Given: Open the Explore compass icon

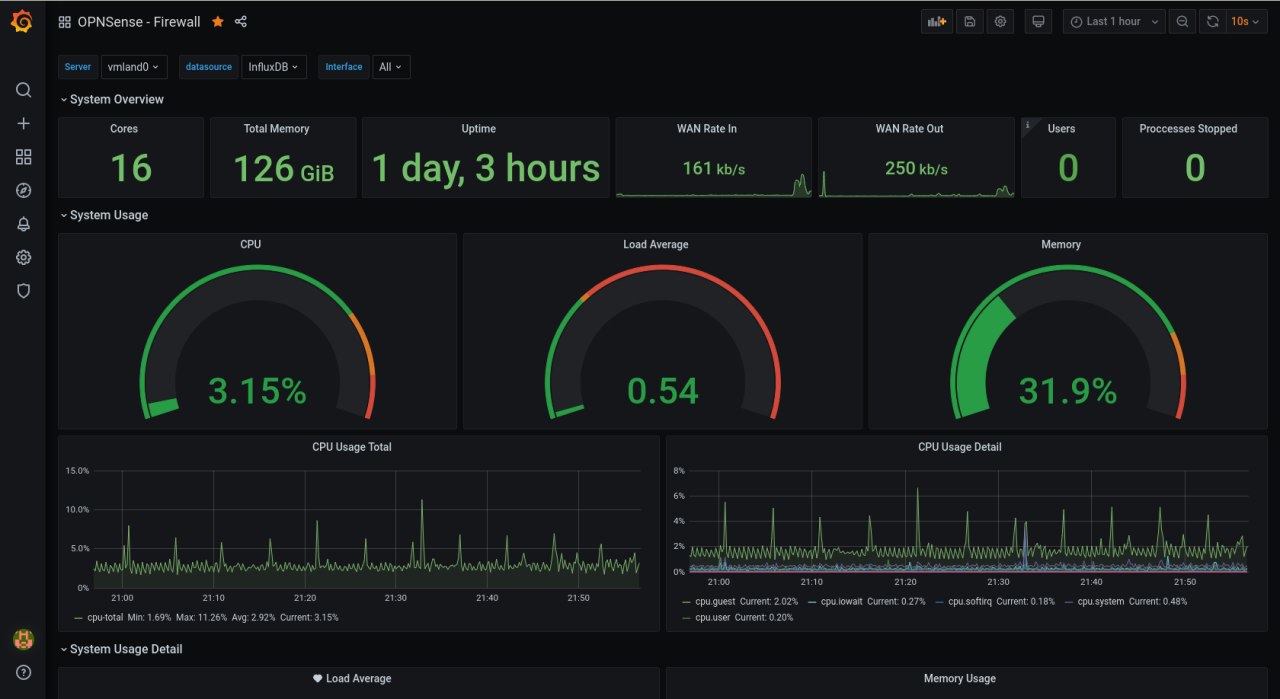Looking at the screenshot, I should (x=23, y=190).
